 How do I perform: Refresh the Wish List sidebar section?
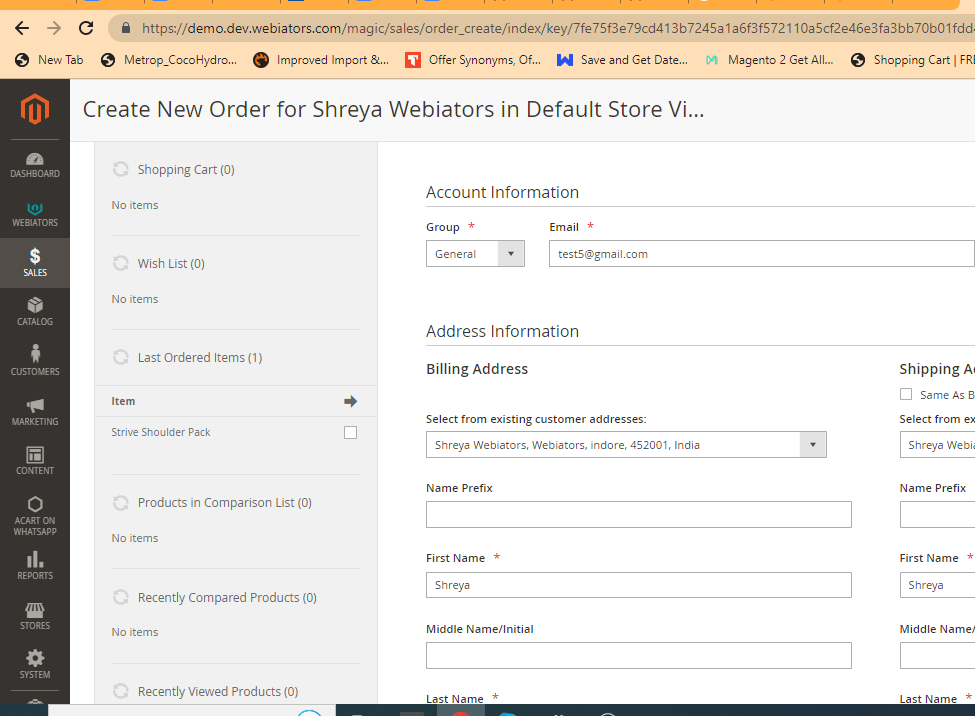pos(121,263)
